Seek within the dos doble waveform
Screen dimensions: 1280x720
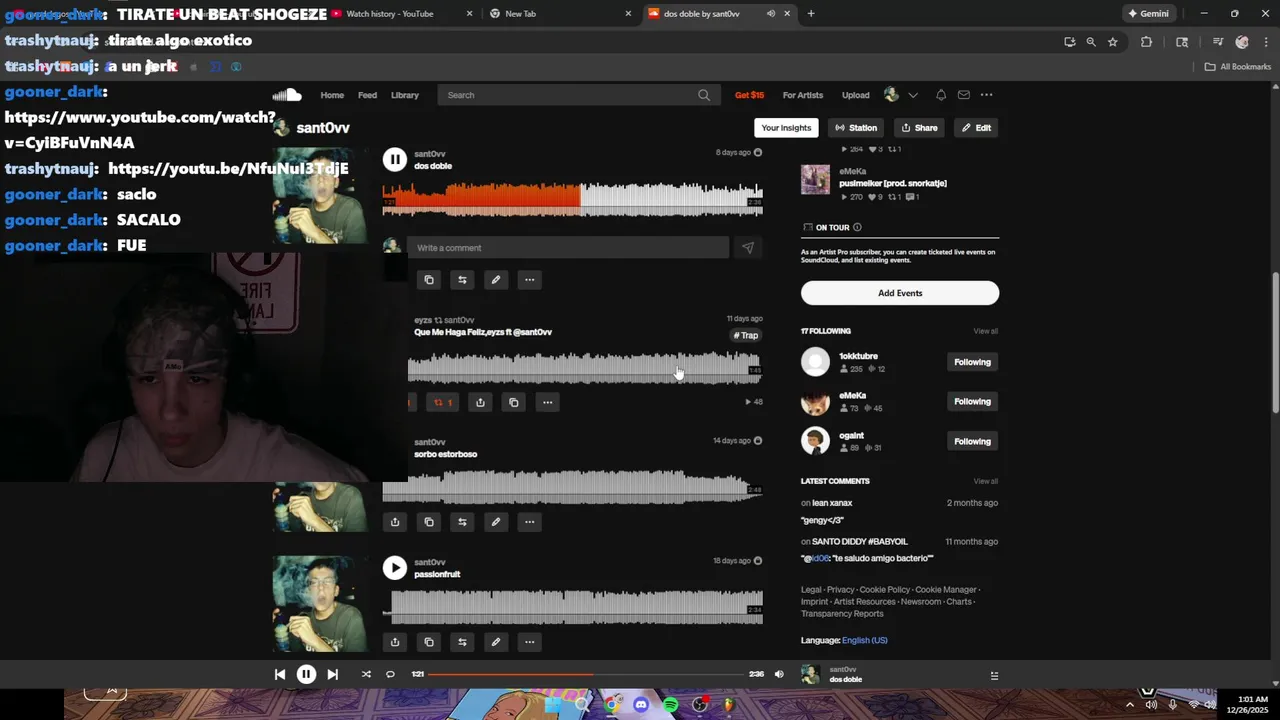[572, 199]
